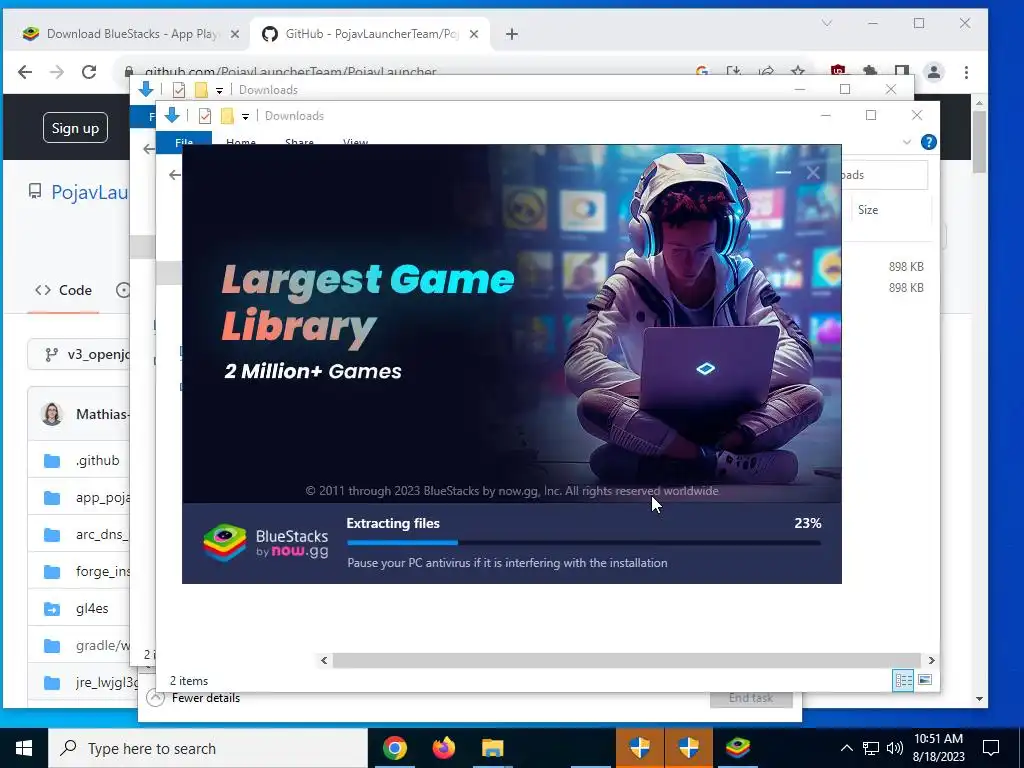The image size is (1024, 768).
Task: Switch to Details view in Explorer
Action: (x=903, y=680)
